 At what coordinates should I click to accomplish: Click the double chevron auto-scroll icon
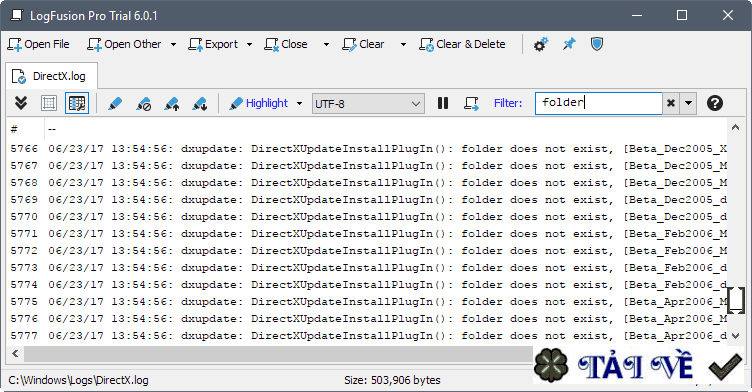(x=21, y=103)
